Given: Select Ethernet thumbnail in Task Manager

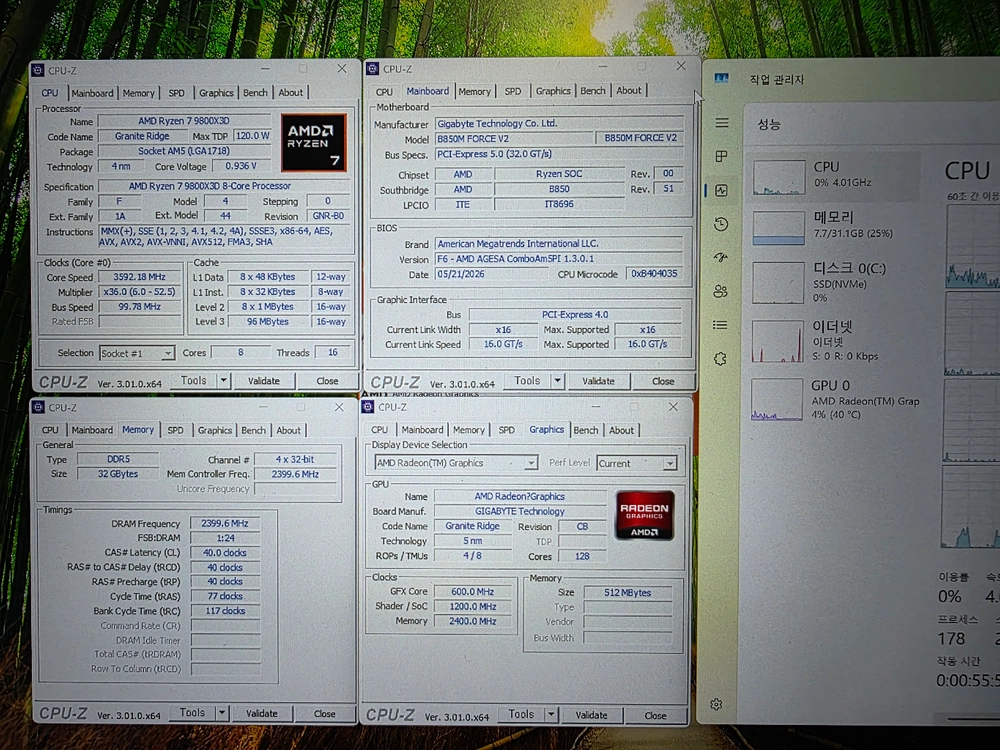Looking at the screenshot, I should coord(777,341).
